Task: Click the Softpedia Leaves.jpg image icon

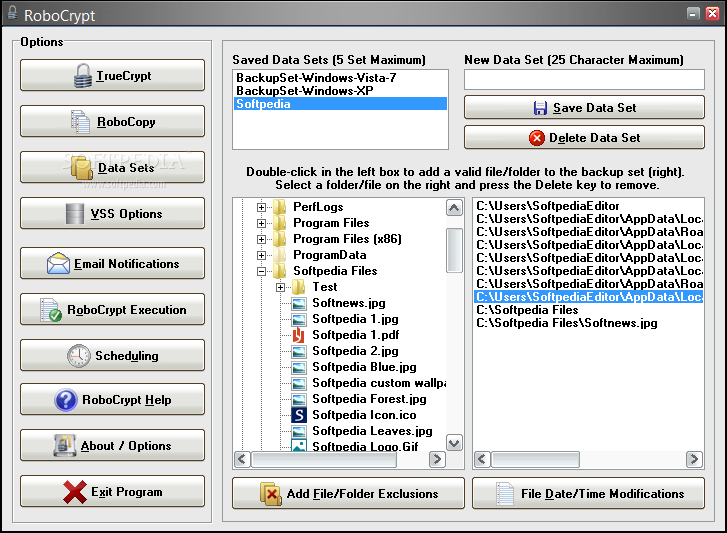Action: point(299,431)
